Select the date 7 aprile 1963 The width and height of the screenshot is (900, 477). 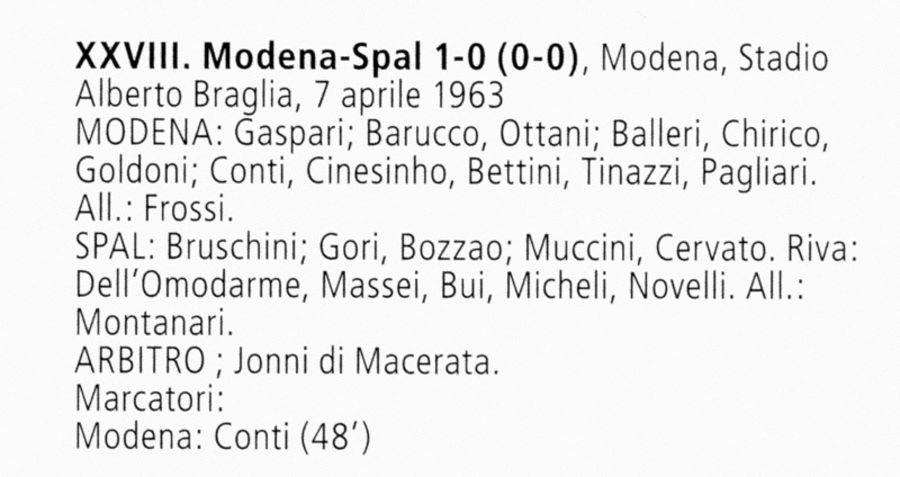(409, 97)
